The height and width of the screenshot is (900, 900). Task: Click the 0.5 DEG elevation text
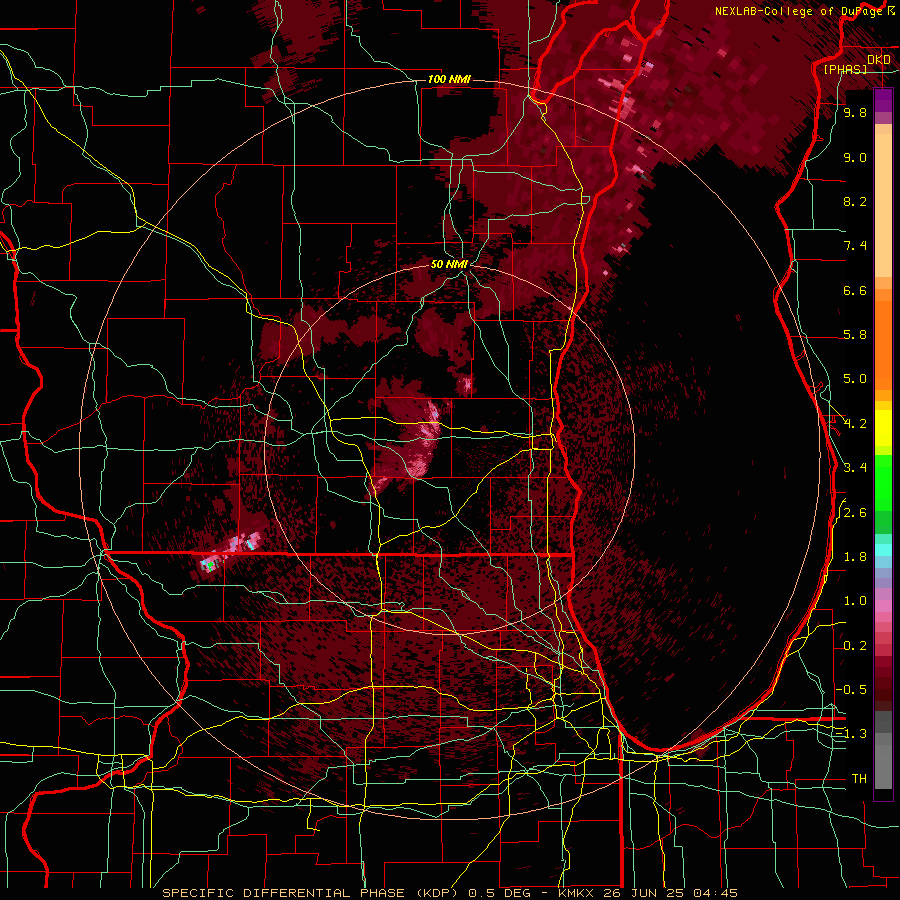[498, 893]
